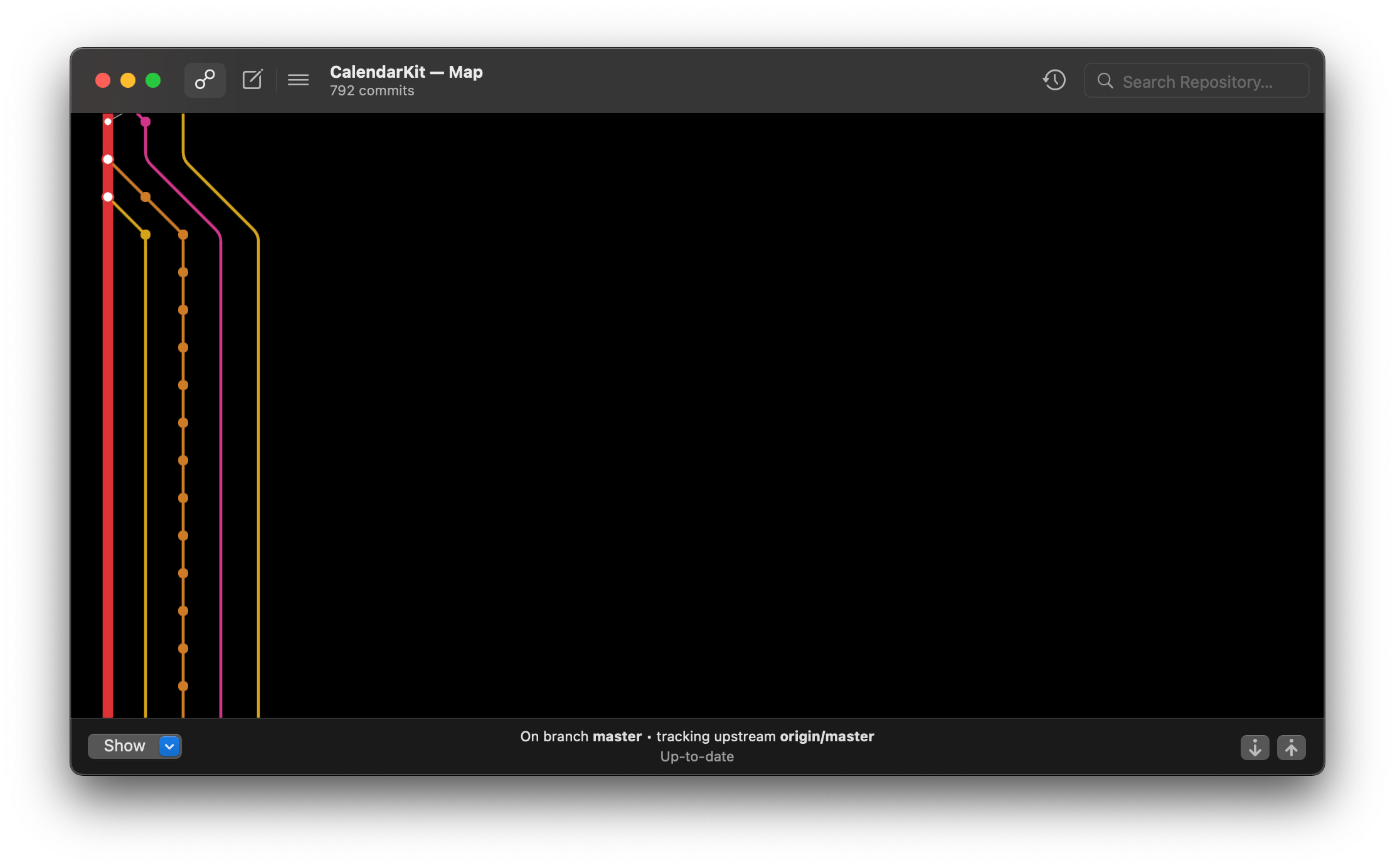Select the Map graph view icon

tap(204, 80)
